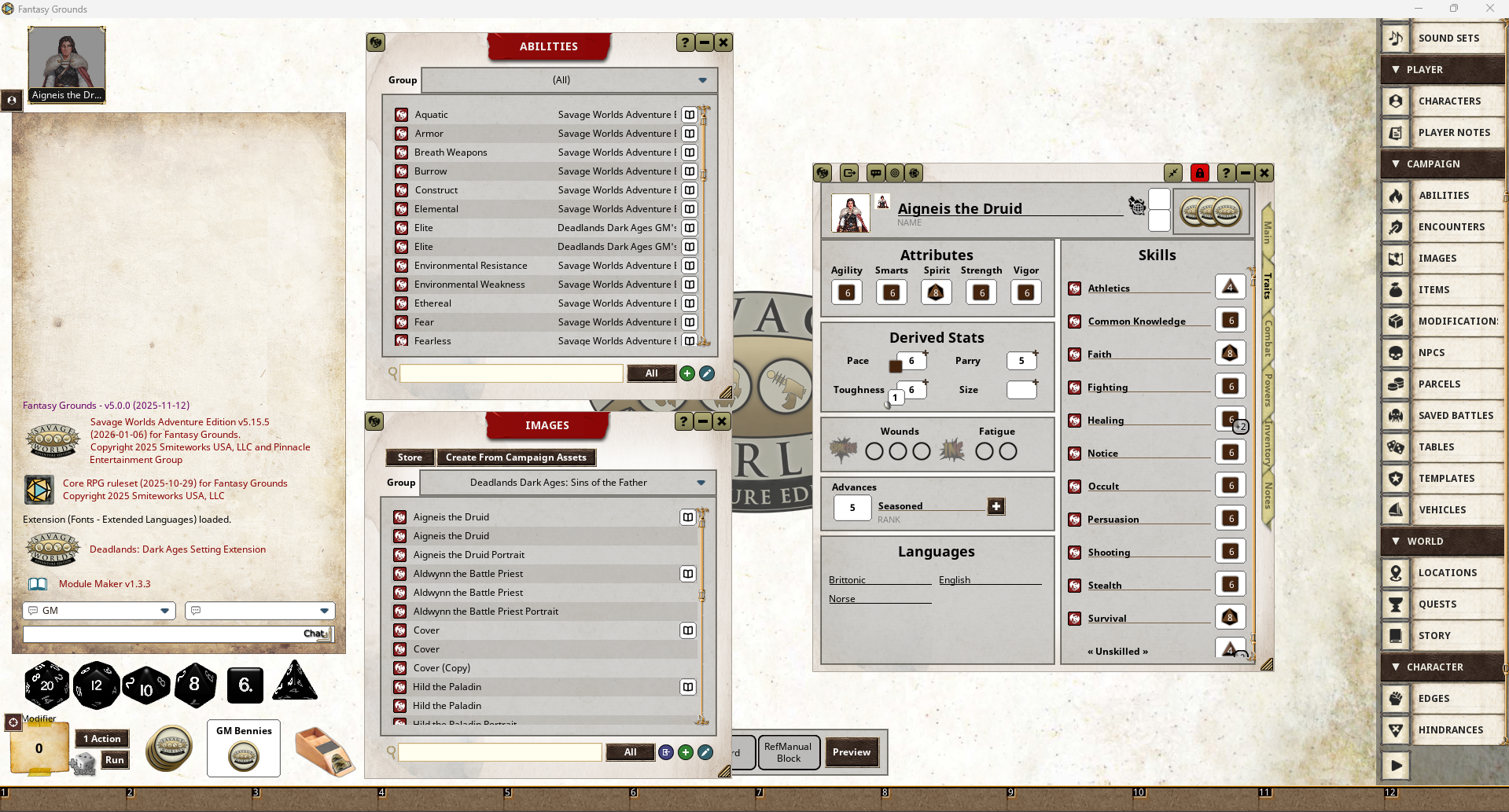This screenshot has height=812, width=1509.
Task: Click the Create From Campaign Assets button
Action: coord(516,457)
